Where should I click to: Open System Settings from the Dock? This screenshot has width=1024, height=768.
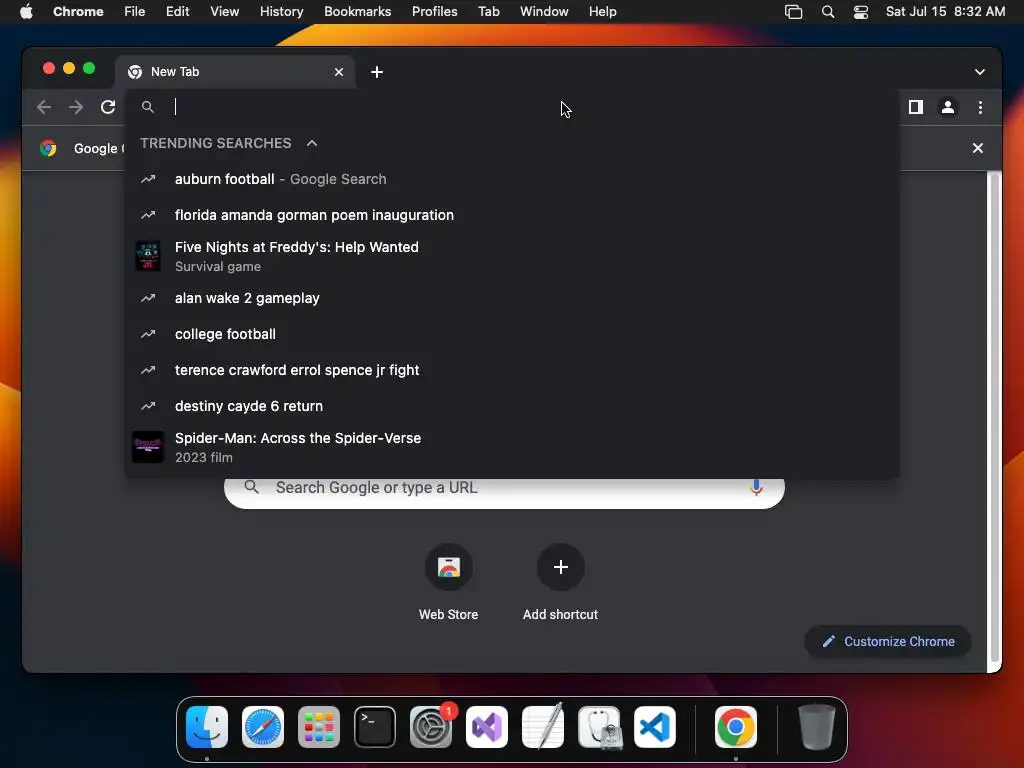(431, 727)
